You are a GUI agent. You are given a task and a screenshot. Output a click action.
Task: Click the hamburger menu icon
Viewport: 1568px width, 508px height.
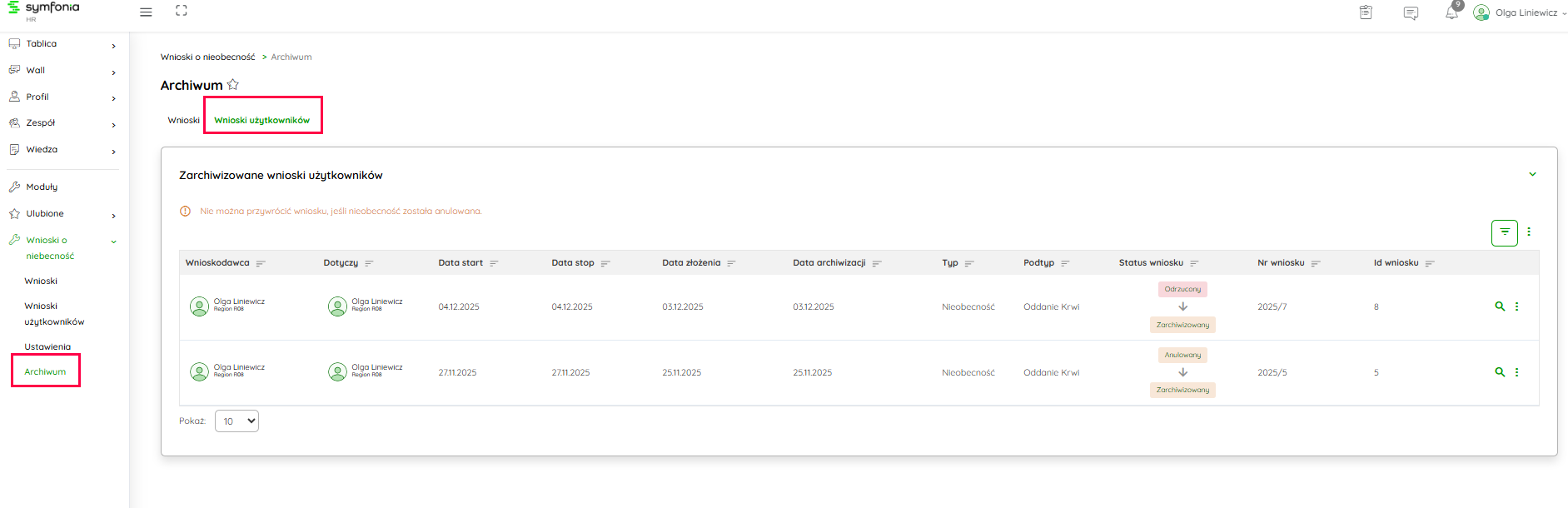pyautogui.click(x=146, y=12)
